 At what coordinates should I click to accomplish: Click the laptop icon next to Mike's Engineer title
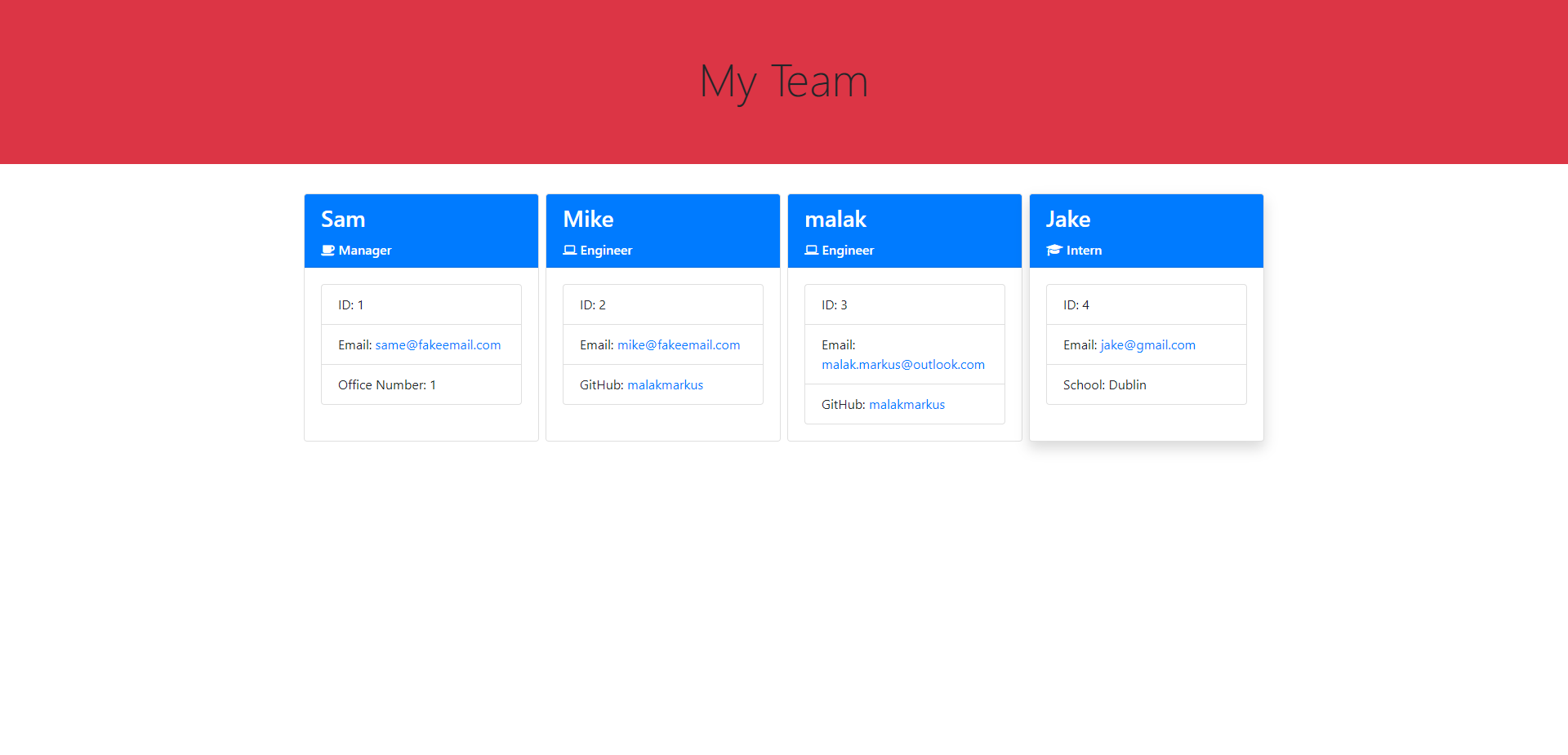(x=569, y=250)
